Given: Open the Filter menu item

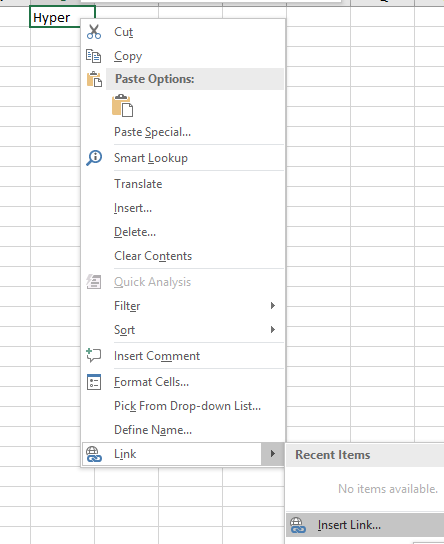Looking at the screenshot, I should [183, 306].
